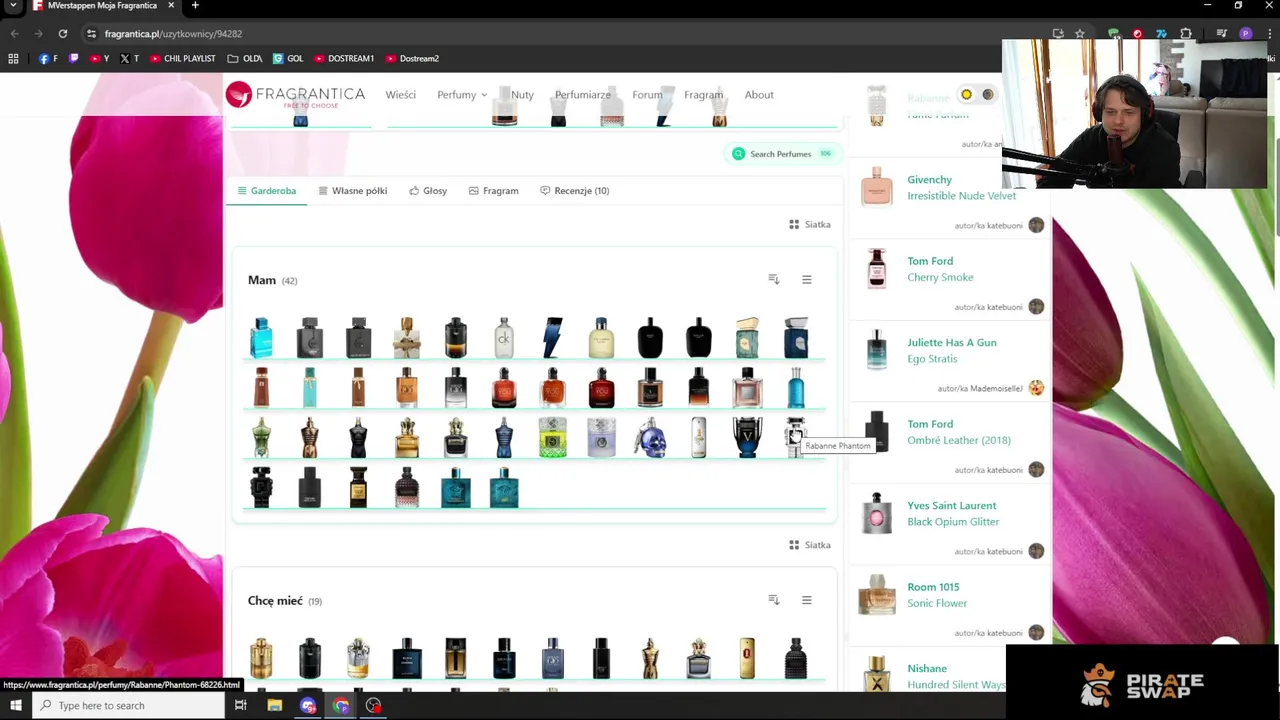Open the Fragram profile tab
Viewport: 1280px width, 720px height.
(493, 191)
